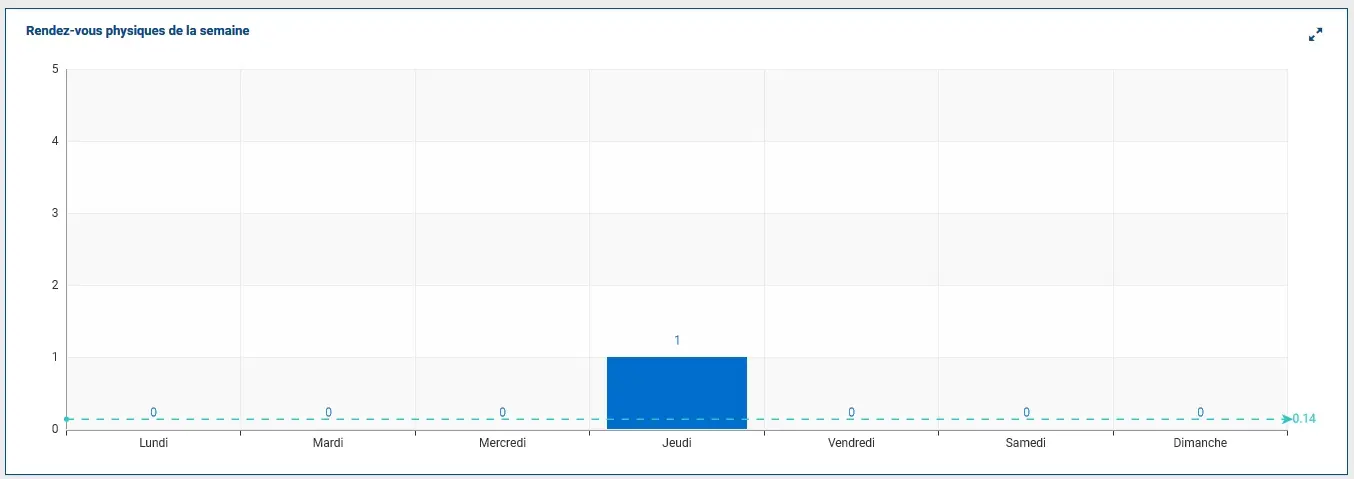Click the average line arrowhead marker
Image resolution: width=1354 pixels, height=479 pixels.
[x=1286, y=419]
